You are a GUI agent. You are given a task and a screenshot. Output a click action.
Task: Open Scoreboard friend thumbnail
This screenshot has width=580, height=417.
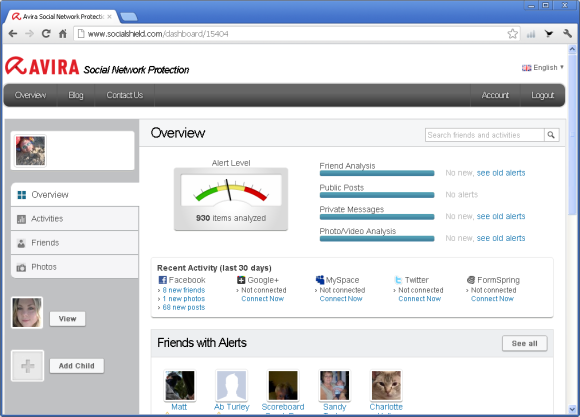point(283,385)
